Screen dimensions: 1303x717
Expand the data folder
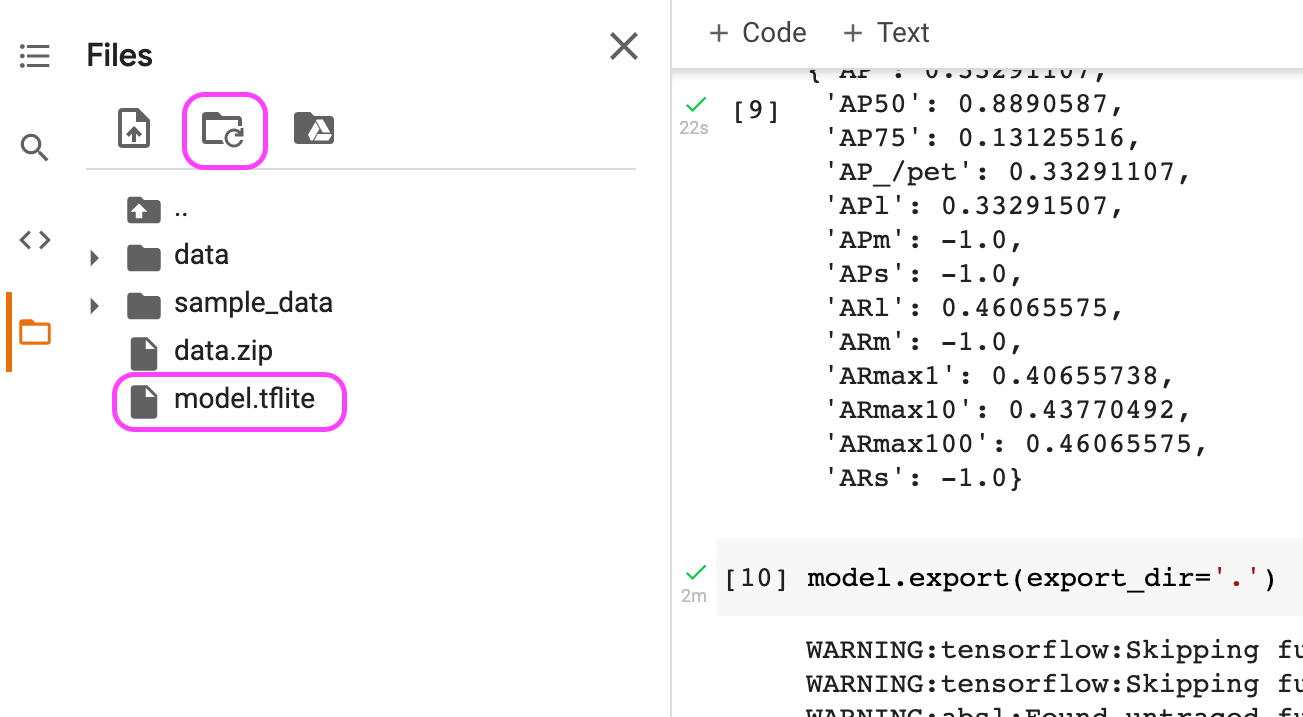pos(93,257)
